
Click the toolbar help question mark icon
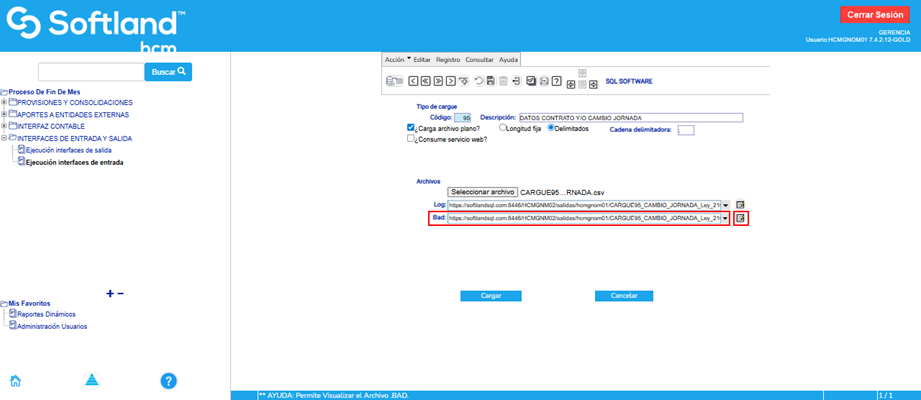click(555, 80)
